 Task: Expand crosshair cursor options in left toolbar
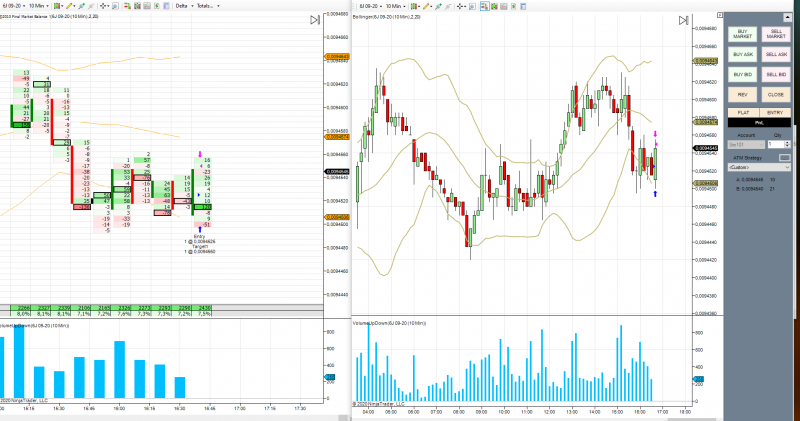tap(108, 6)
